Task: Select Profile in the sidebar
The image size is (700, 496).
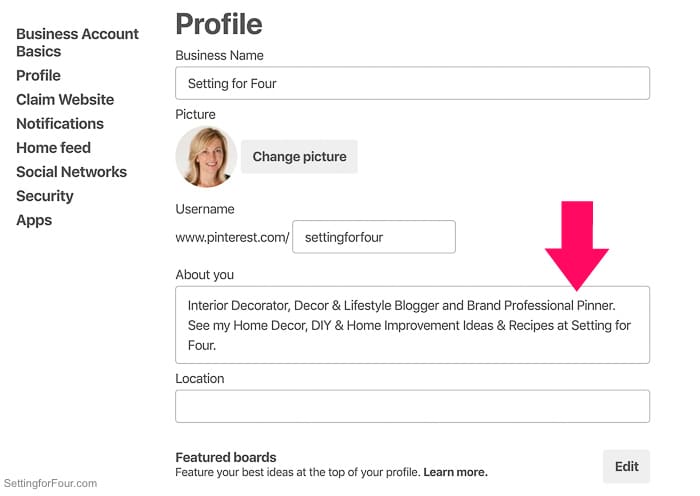Action: tap(38, 75)
